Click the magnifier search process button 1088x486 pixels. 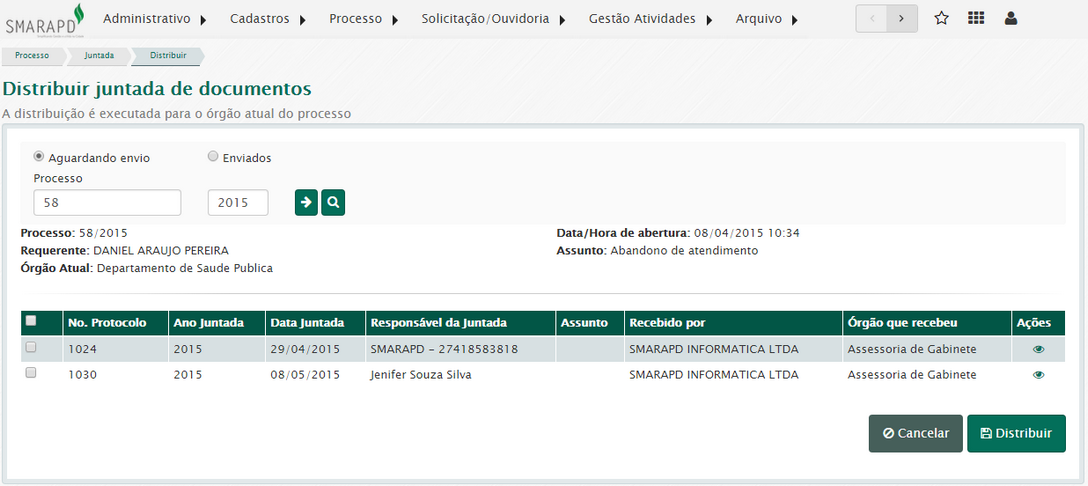[x=333, y=203]
